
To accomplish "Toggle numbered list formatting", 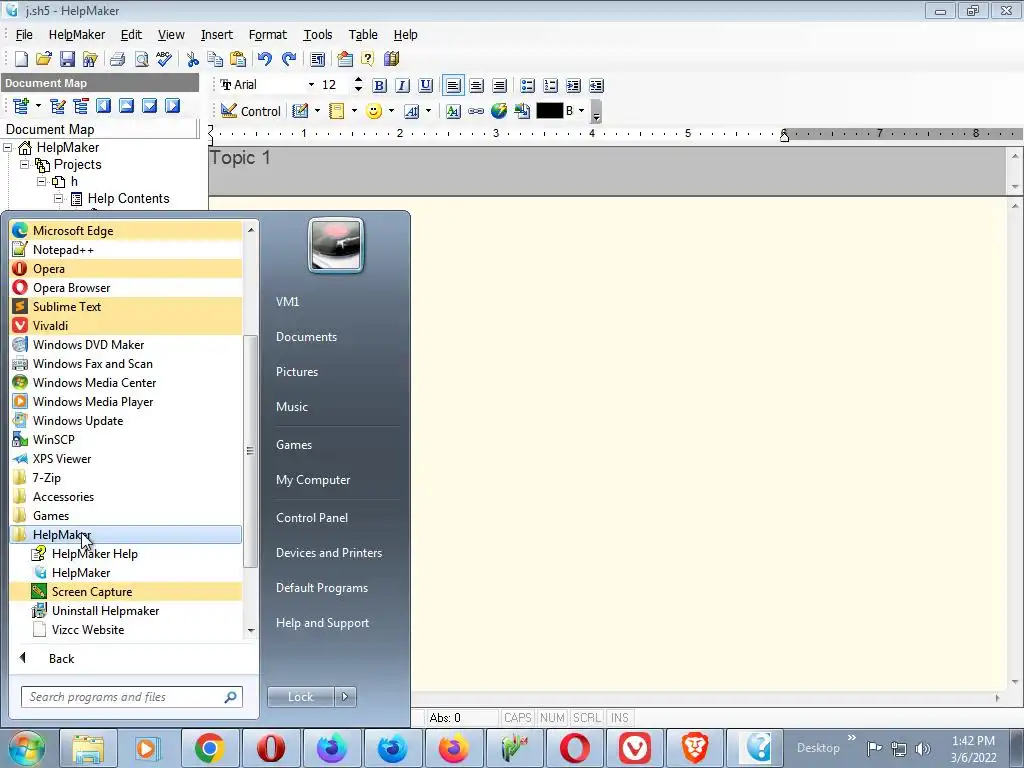I will click(551, 86).
